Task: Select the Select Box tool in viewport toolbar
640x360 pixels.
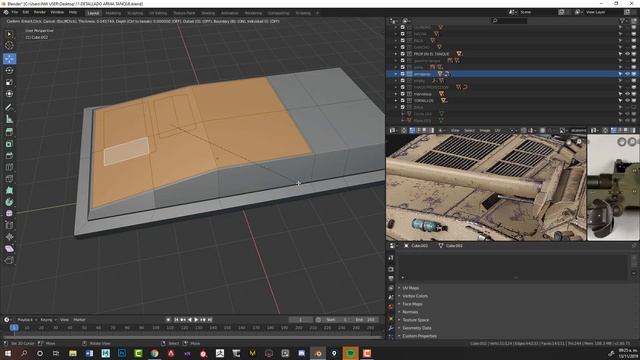Action: (x=9, y=34)
